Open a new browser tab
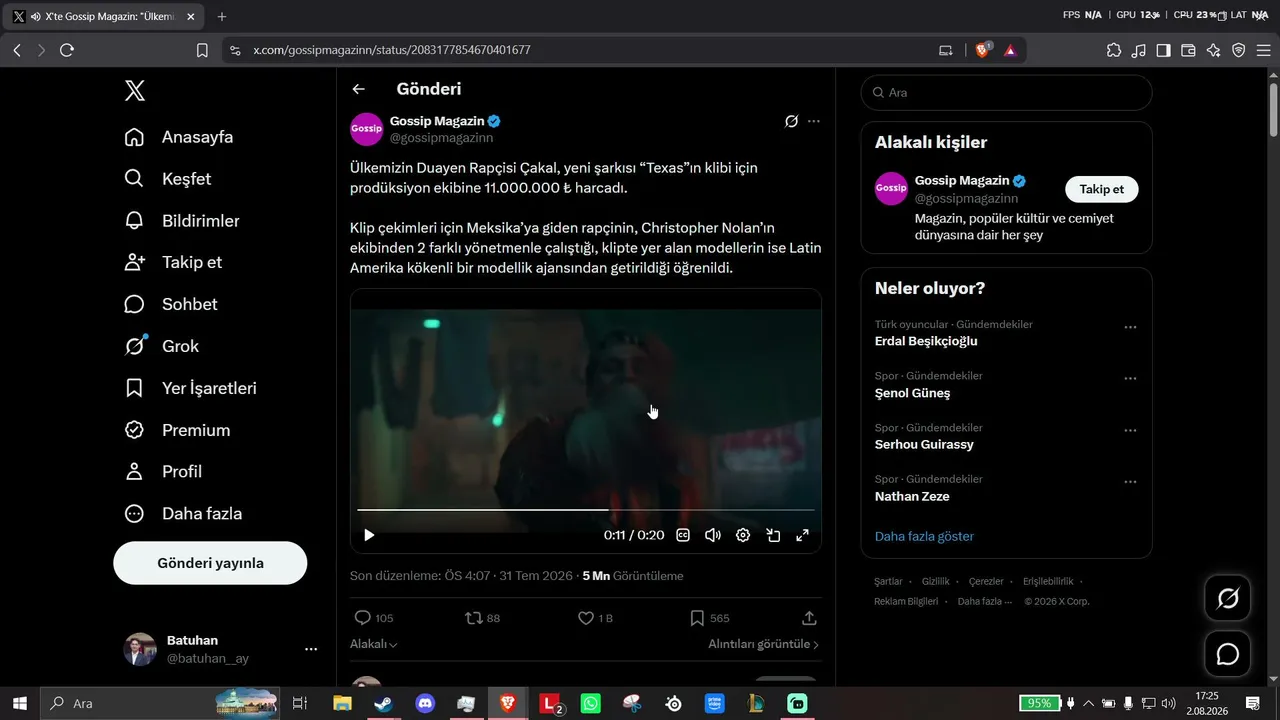 click(222, 16)
